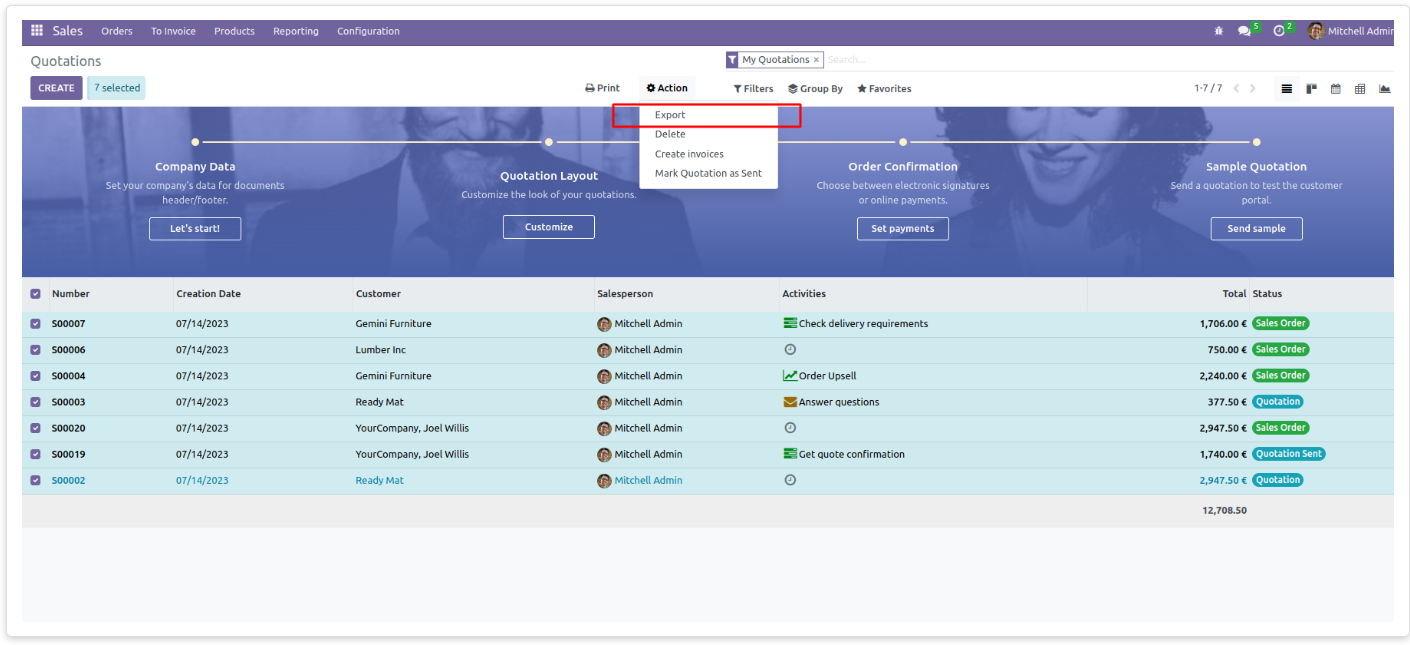The image size is (1410, 645).
Task: Remove the My Quotations filter facet
Action: click(x=816, y=60)
